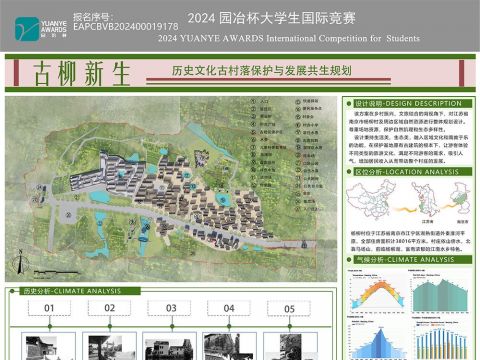Viewport: 480px width, 360px height.
Task: Click the Nanjing city map labeled 南京市
Action: pyautogui.click(x=460, y=198)
